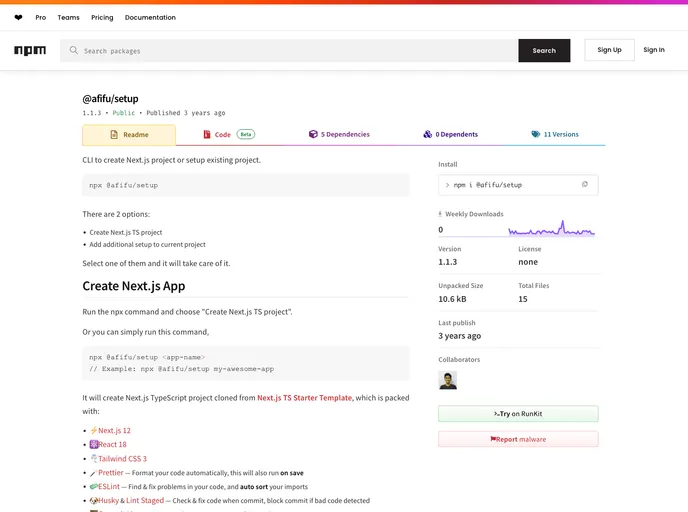Click the @afifu/setup package title
This screenshot has width=688, height=512.
(111, 99)
